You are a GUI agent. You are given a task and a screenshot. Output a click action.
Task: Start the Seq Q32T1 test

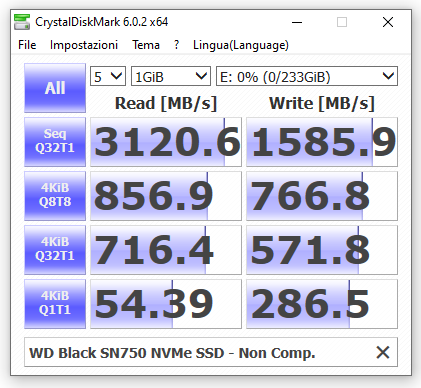(x=55, y=142)
